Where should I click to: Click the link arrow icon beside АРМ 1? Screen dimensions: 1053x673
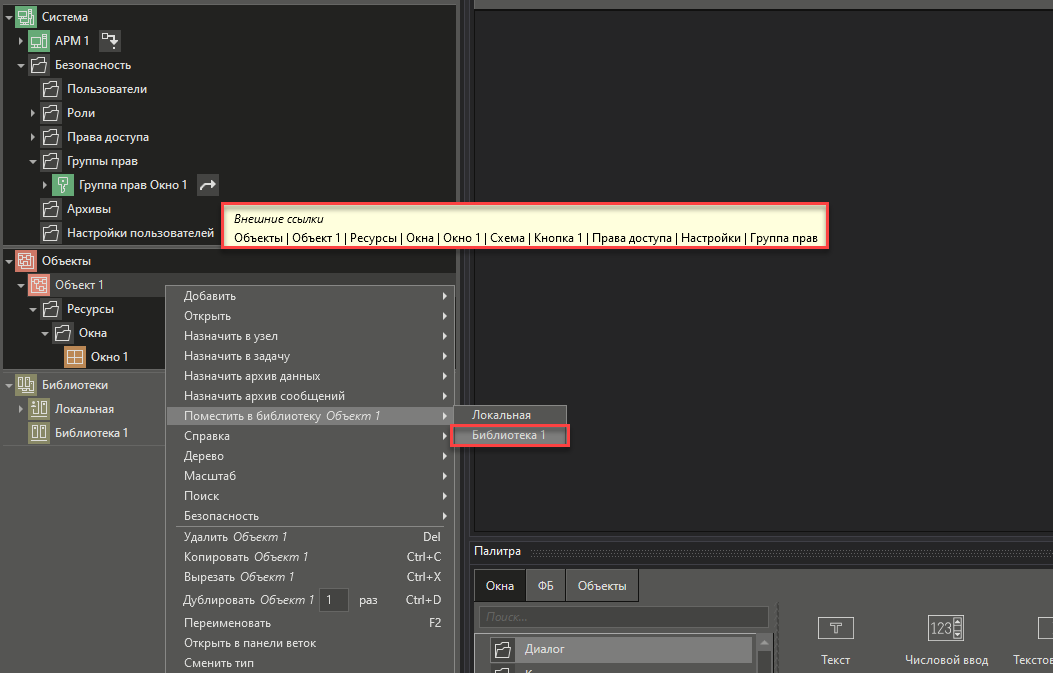(109, 41)
